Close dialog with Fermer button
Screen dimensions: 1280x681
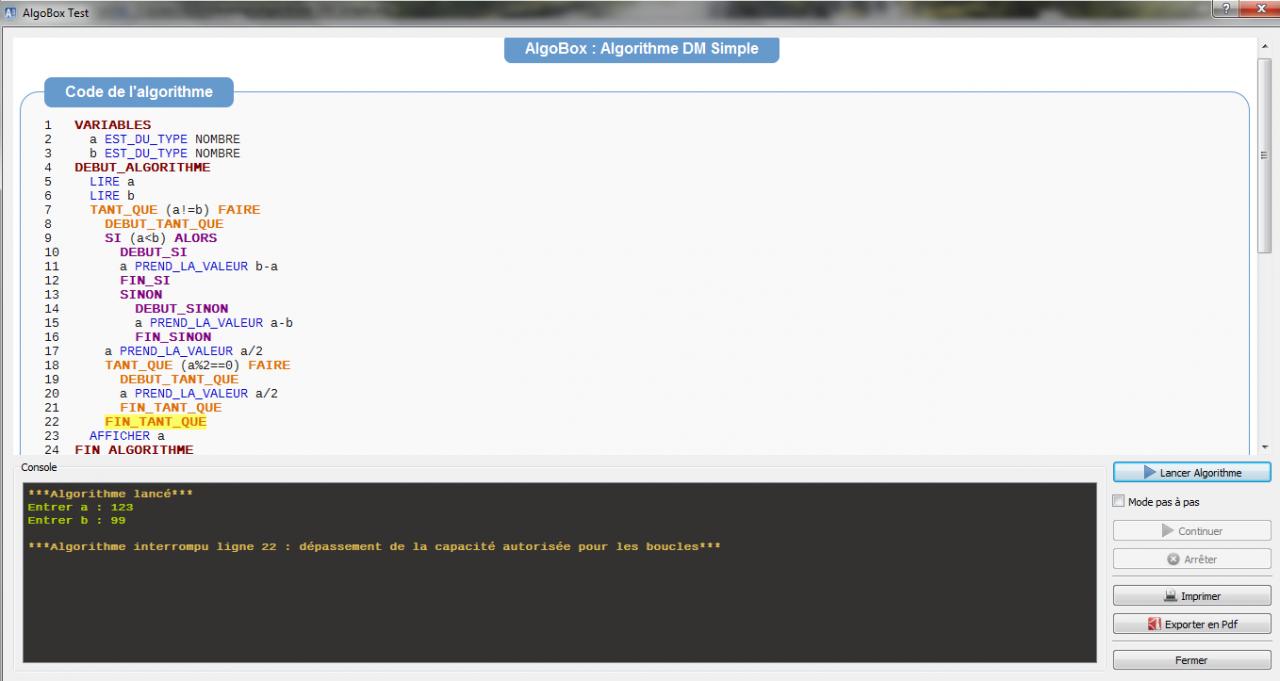pyautogui.click(x=1192, y=660)
